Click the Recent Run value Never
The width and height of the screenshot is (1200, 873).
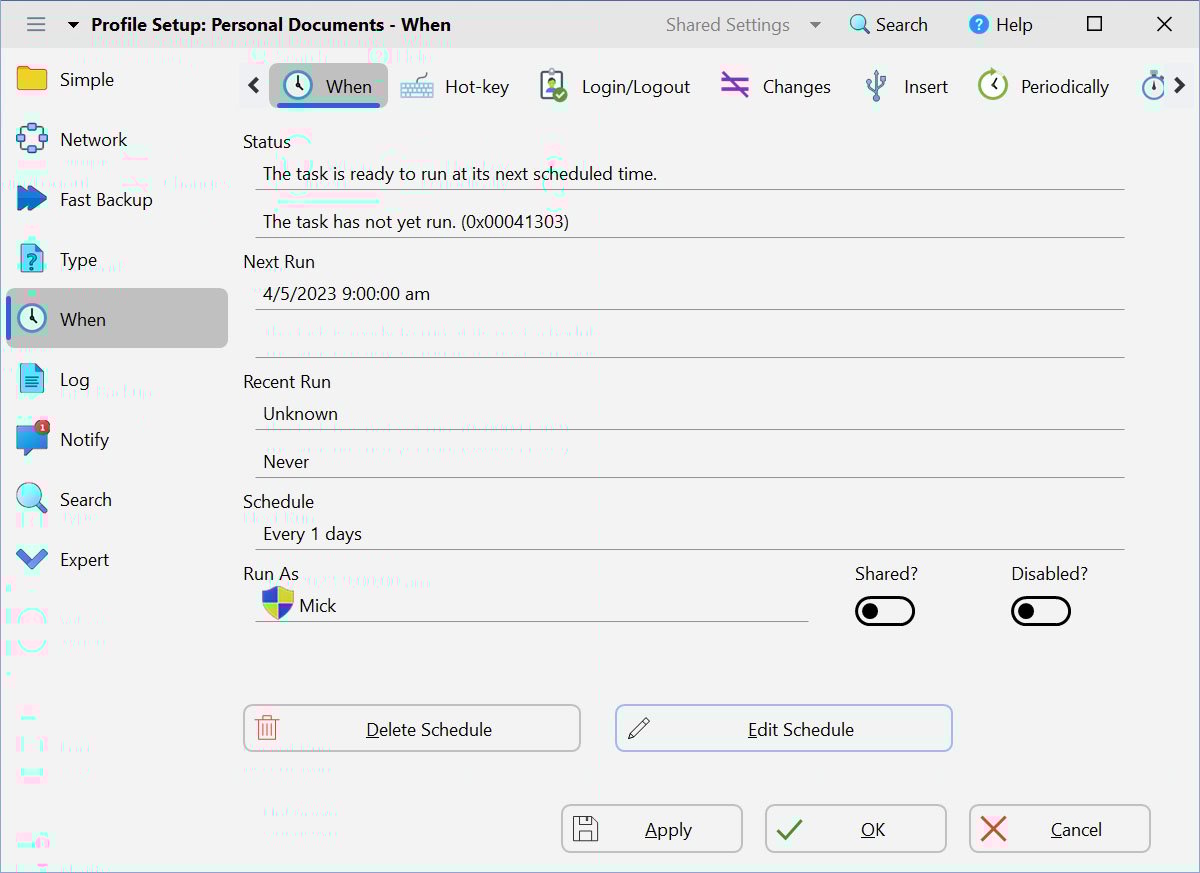286,462
